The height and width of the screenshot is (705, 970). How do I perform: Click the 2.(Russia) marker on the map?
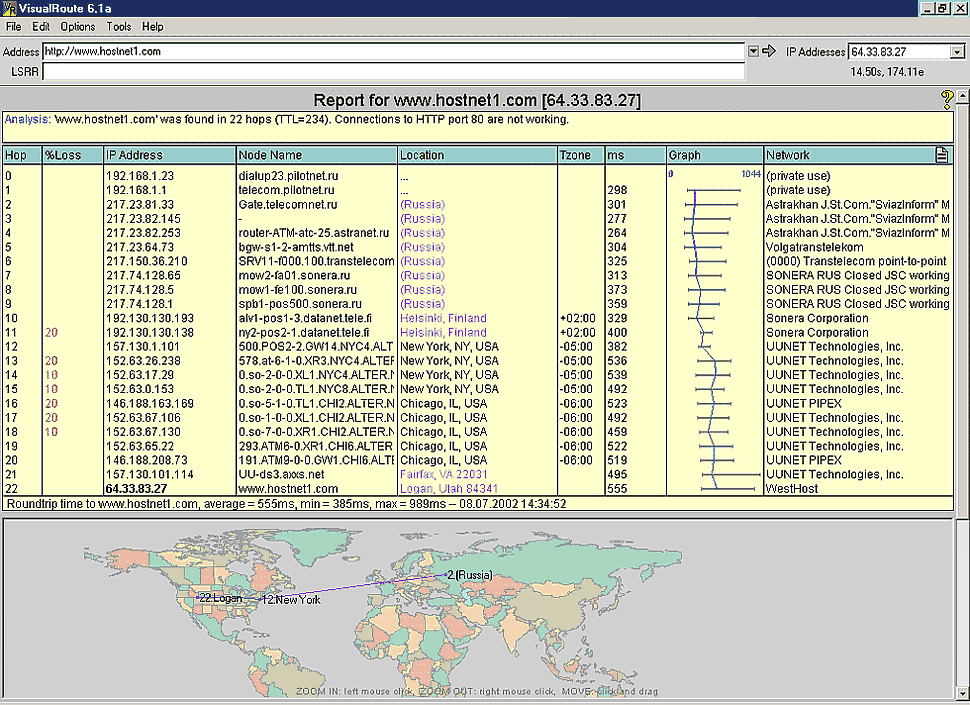(x=470, y=575)
